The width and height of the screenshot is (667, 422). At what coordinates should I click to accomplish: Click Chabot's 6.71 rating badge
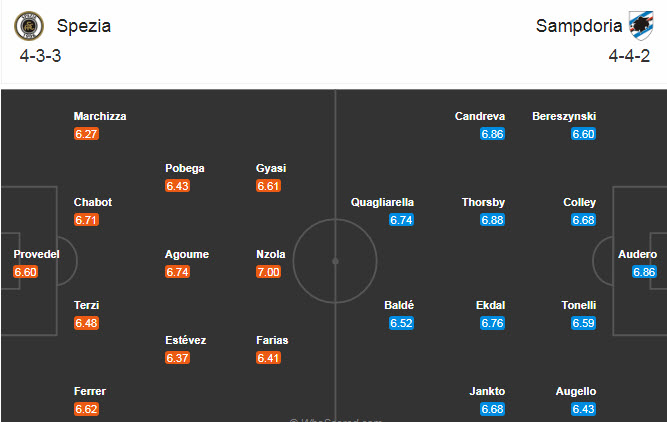(87, 220)
